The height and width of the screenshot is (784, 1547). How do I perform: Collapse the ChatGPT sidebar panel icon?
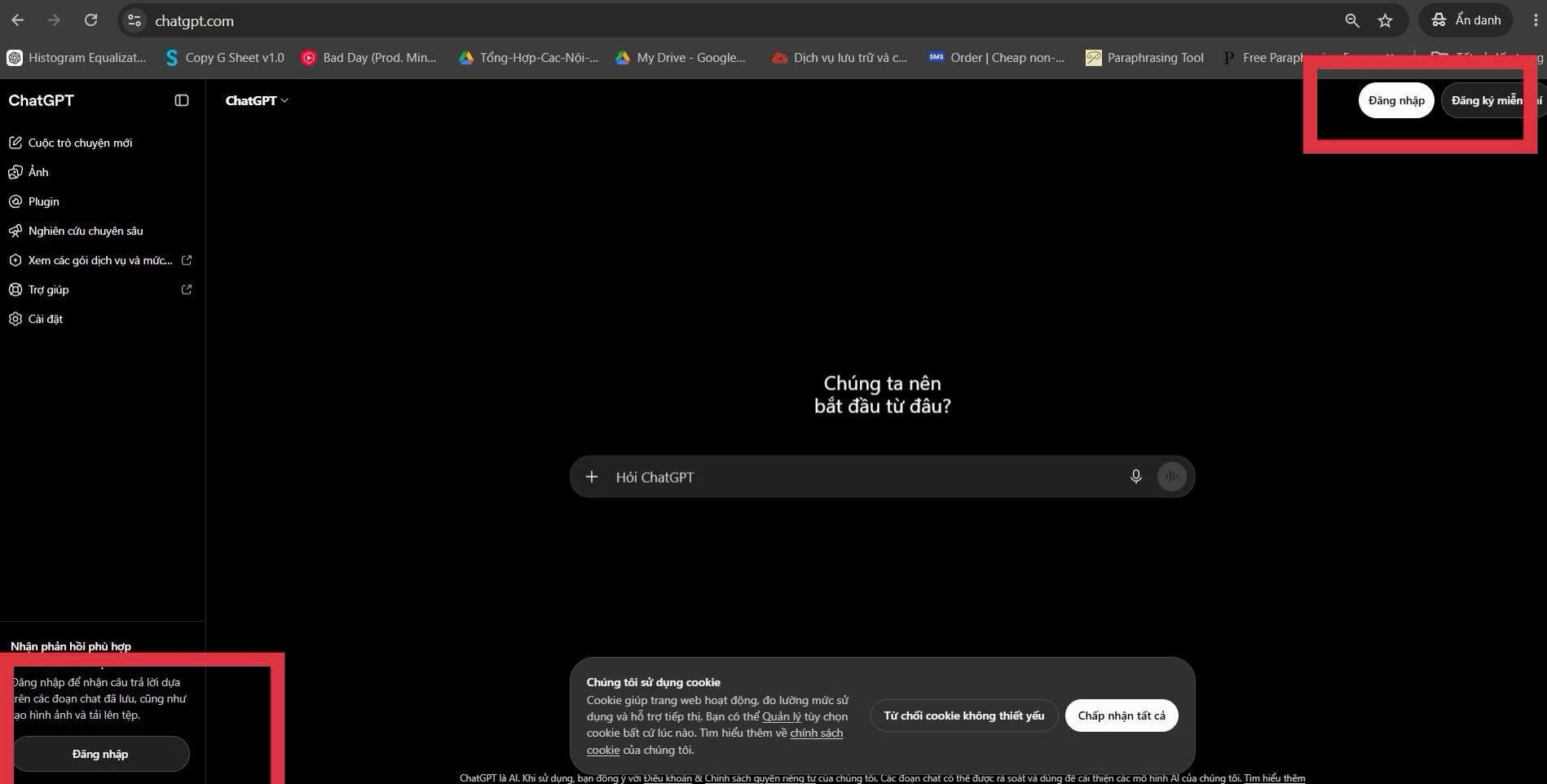pos(182,100)
